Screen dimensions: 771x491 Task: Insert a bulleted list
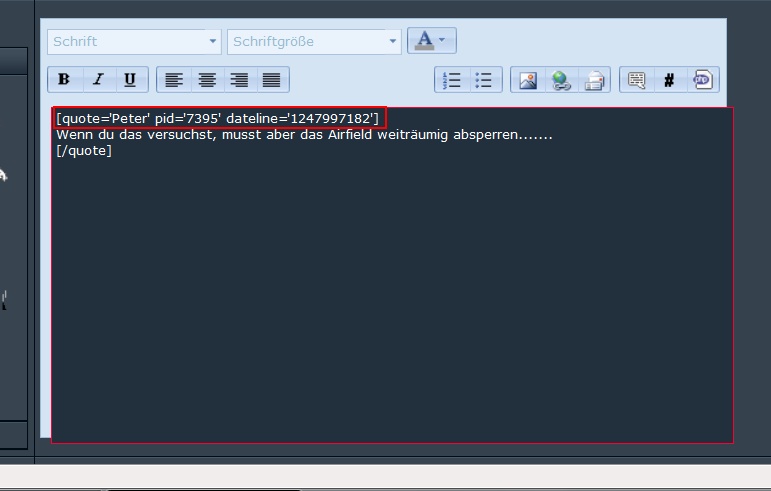(x=484, y=80)
